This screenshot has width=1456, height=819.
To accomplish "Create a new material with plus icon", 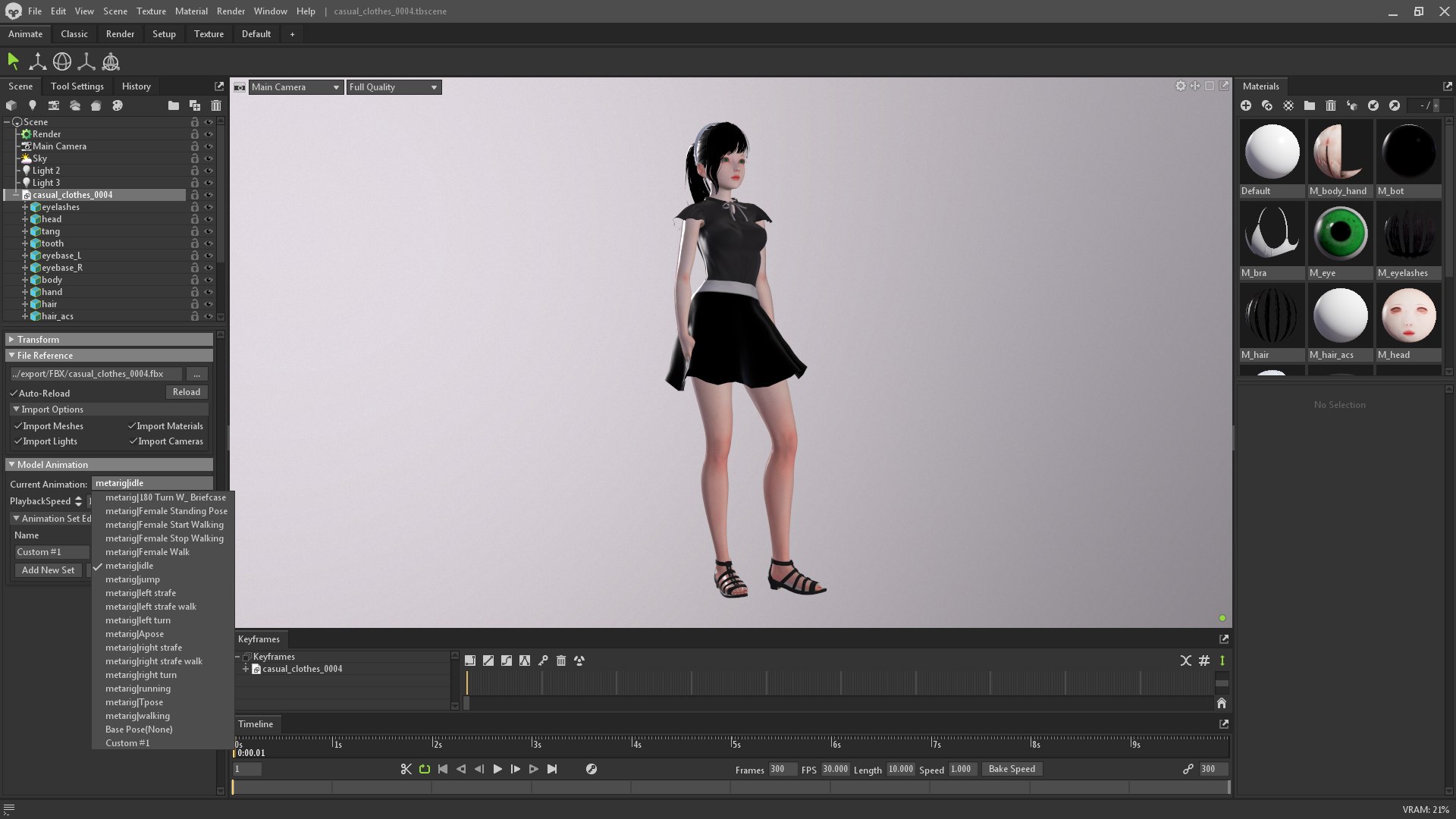I will coord(1246,105).
